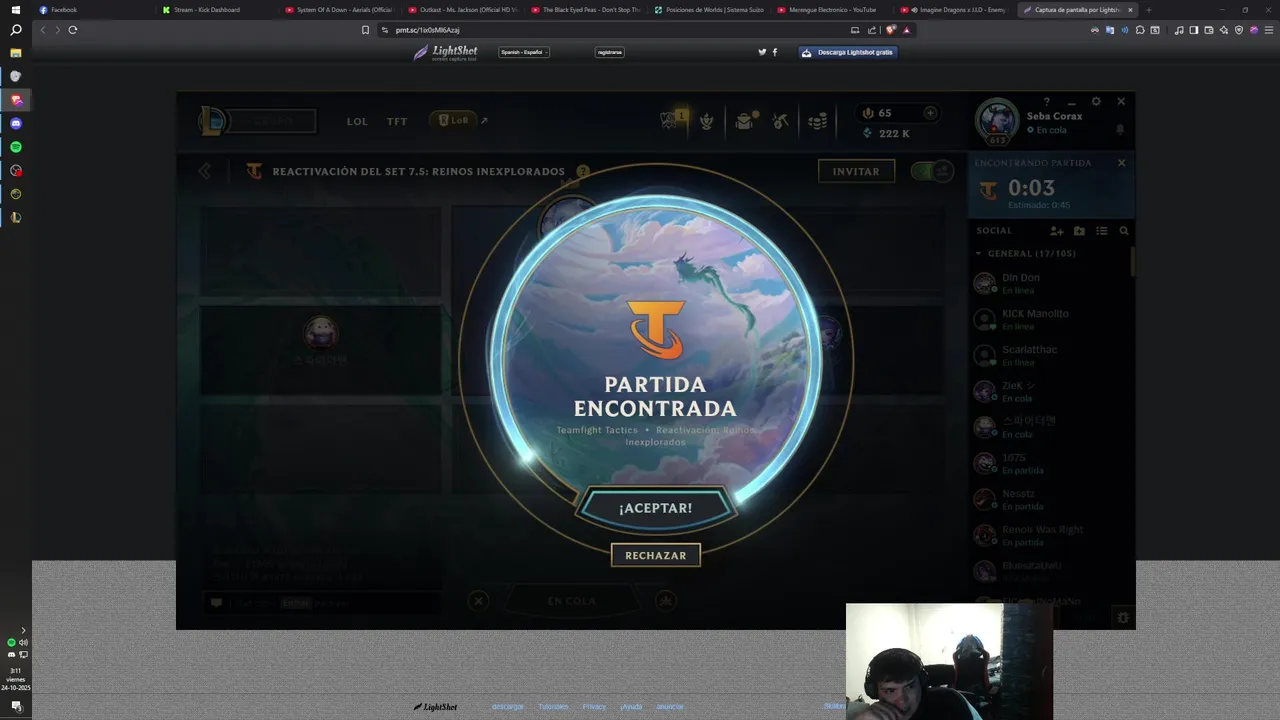Reload the page with the browser refresh icon
The width and height of the screenshot is (1280, 720).
[73, 30]
